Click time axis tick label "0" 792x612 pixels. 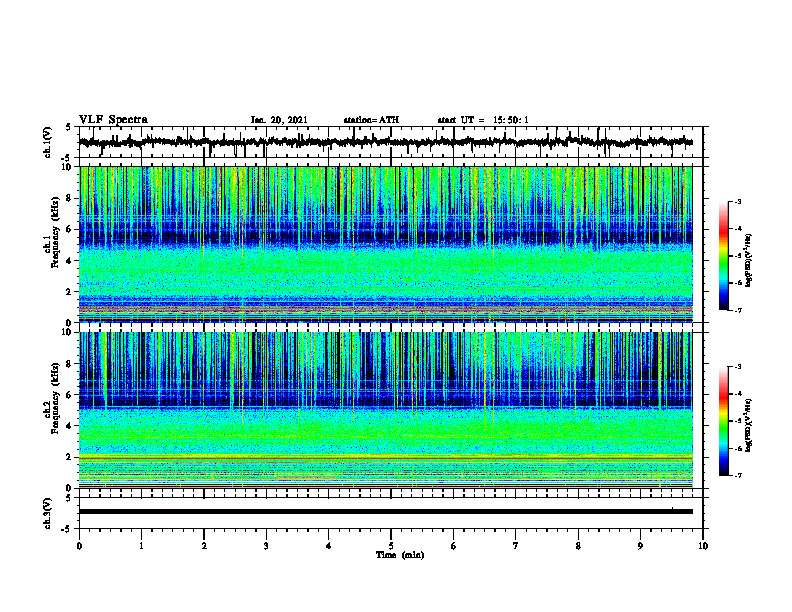point(79,546)
